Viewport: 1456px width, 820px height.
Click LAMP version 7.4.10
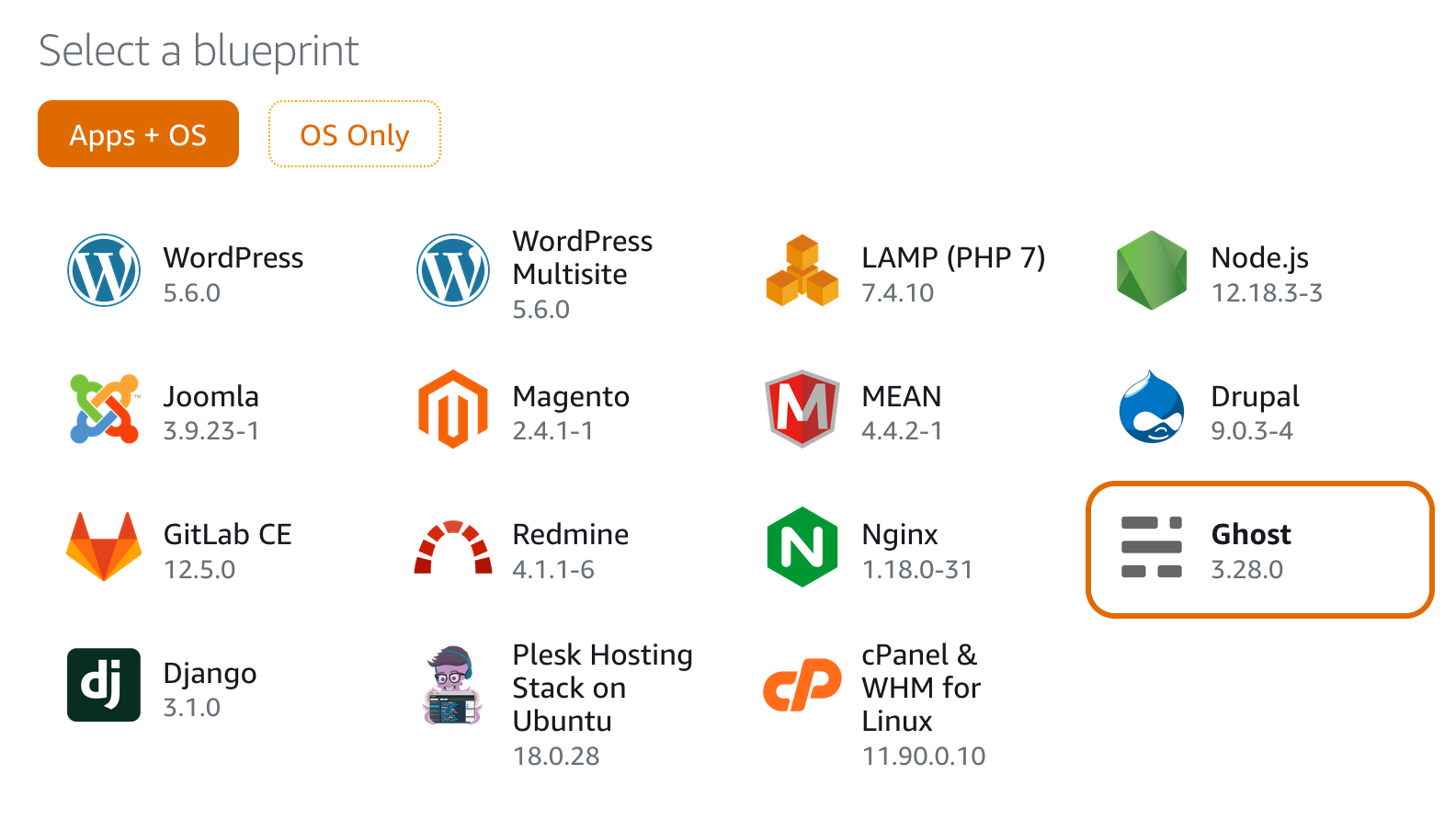[x=898, y=293]
